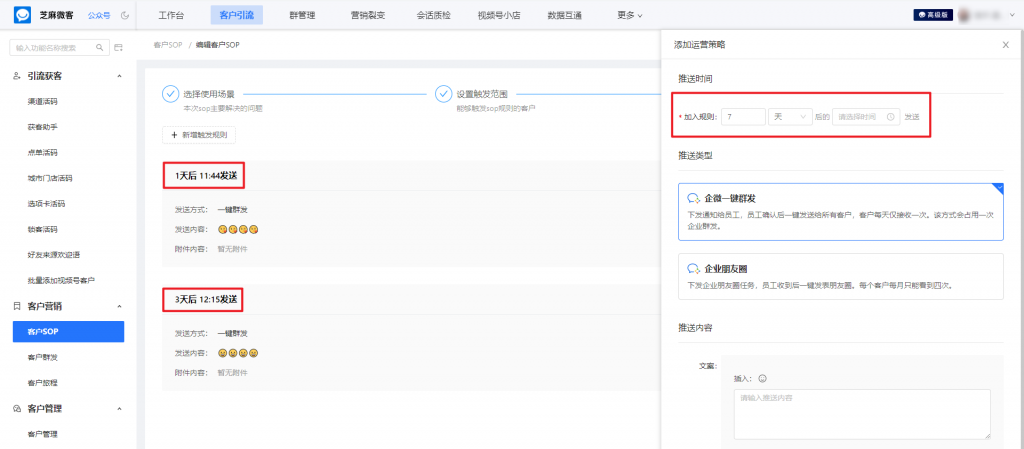Click the clock icon in time picker
The image size is (1024, 449).
click(890, 117)
